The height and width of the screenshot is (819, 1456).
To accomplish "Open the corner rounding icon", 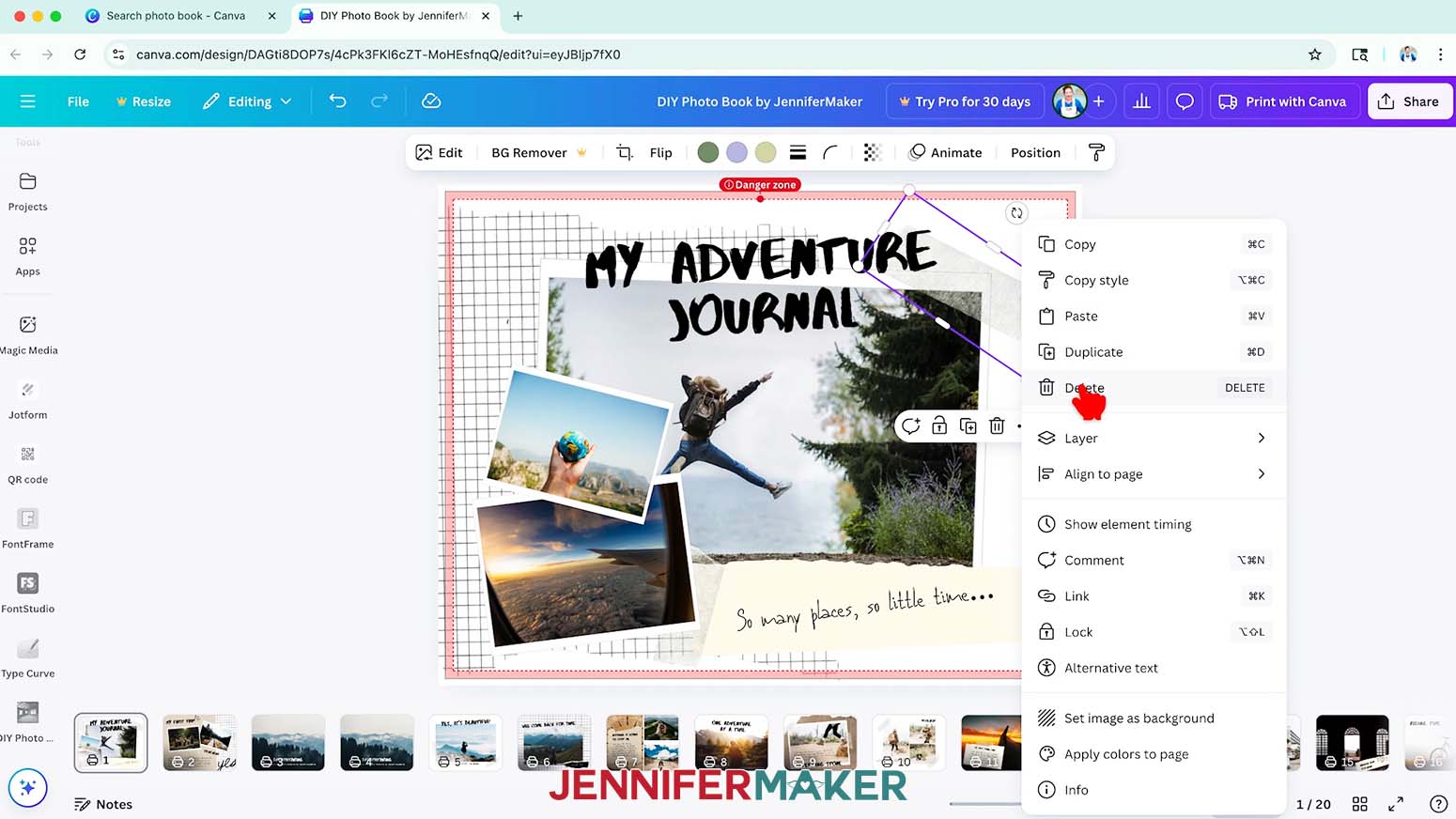I will click(x=830, y=152).
